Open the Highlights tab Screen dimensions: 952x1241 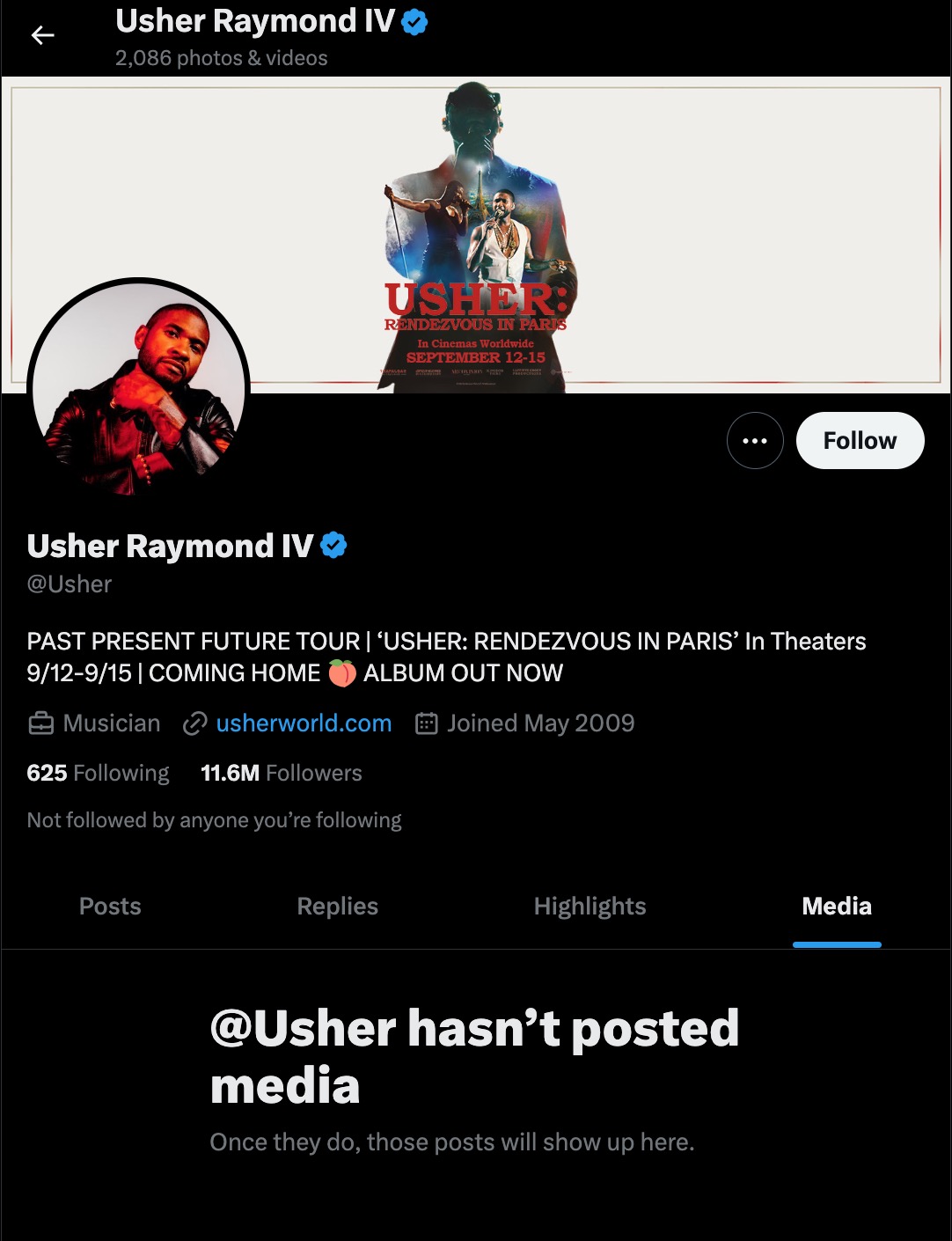[x=590, y=907]
